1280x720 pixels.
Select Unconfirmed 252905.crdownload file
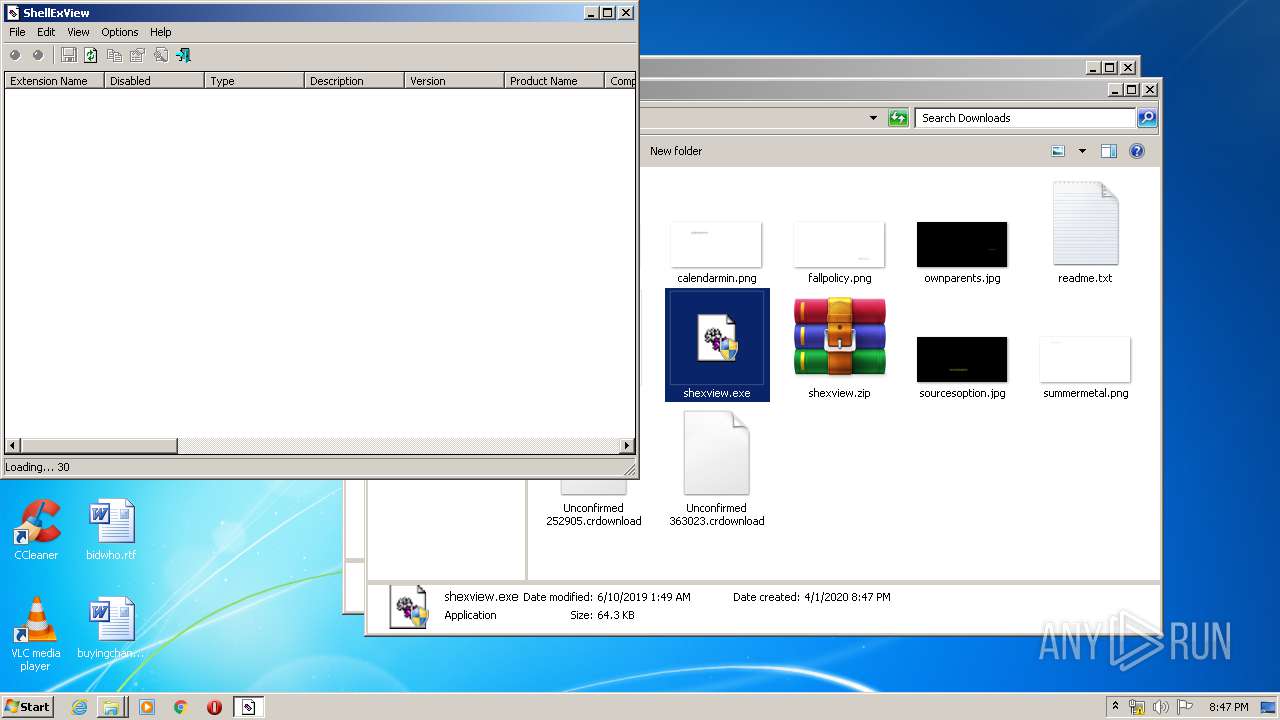(593, 505)
